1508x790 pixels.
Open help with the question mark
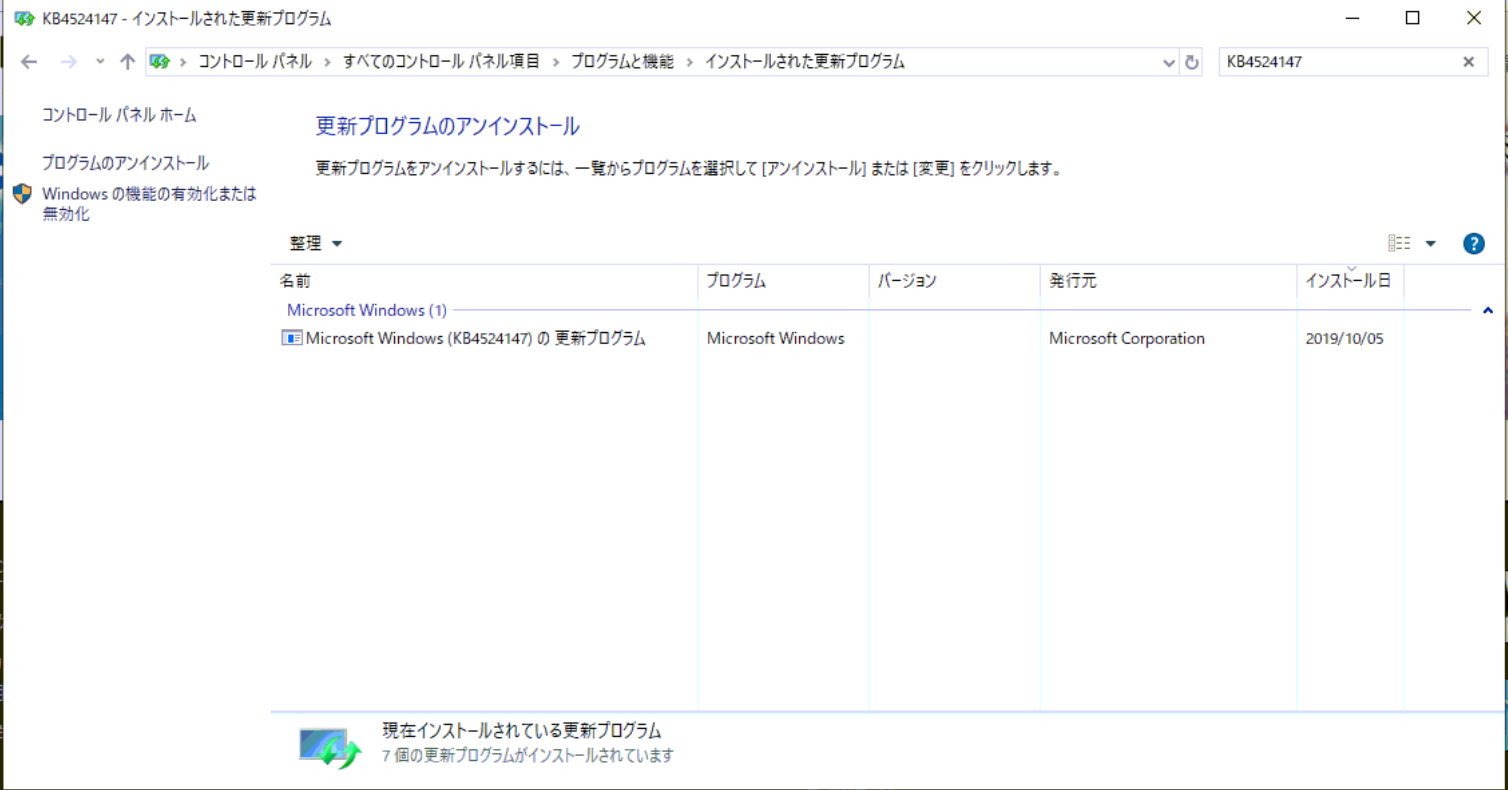pos(1473,243)
